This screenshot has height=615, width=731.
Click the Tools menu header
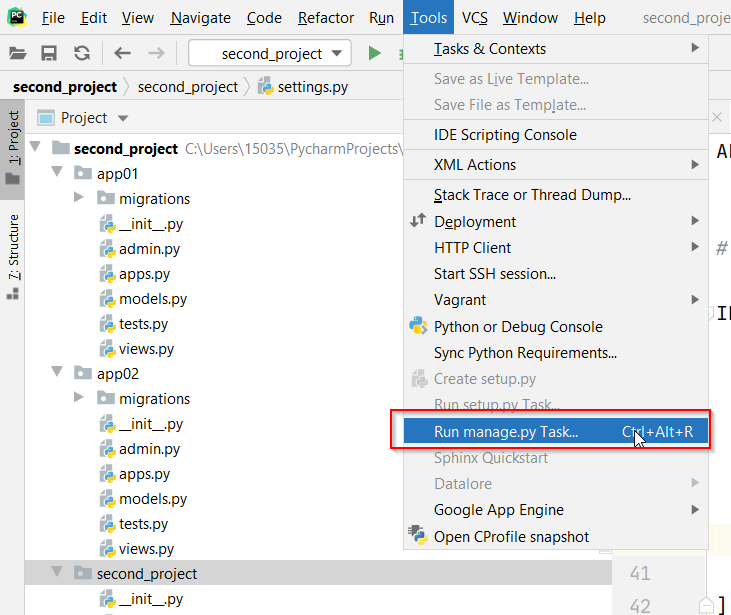tap(428, 18)
